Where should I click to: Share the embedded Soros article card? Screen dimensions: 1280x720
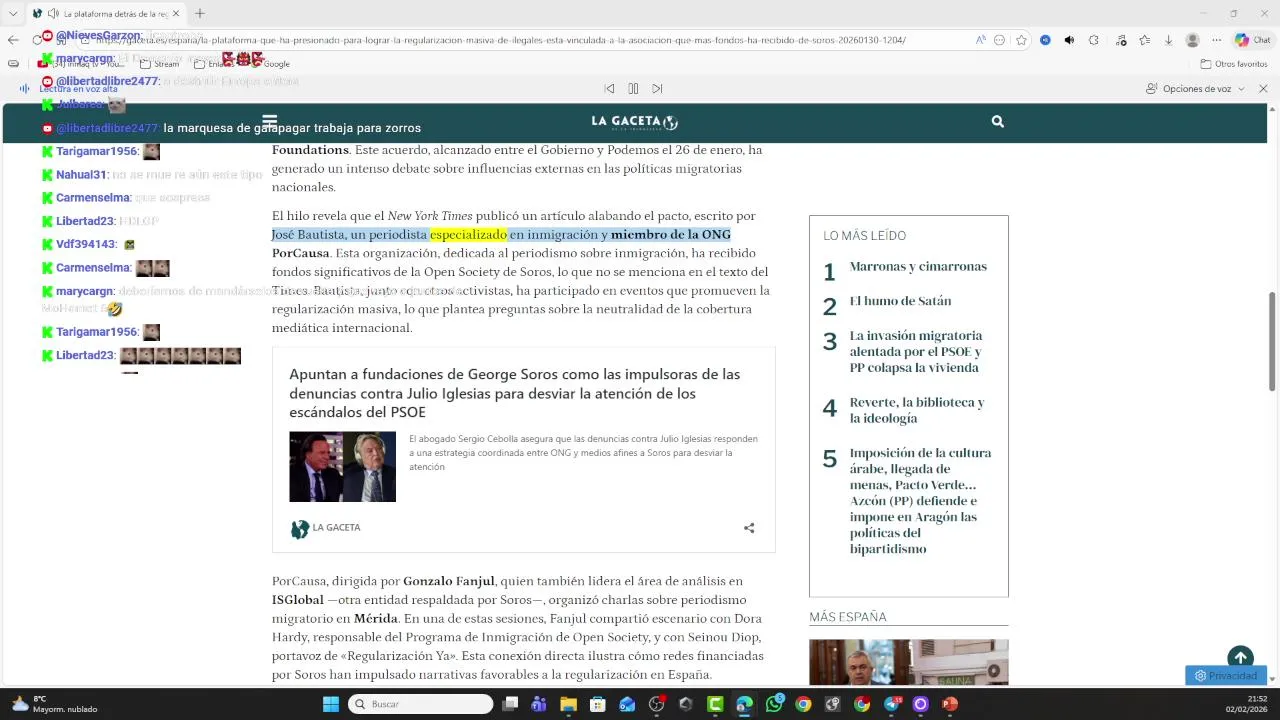coord(749,528)
